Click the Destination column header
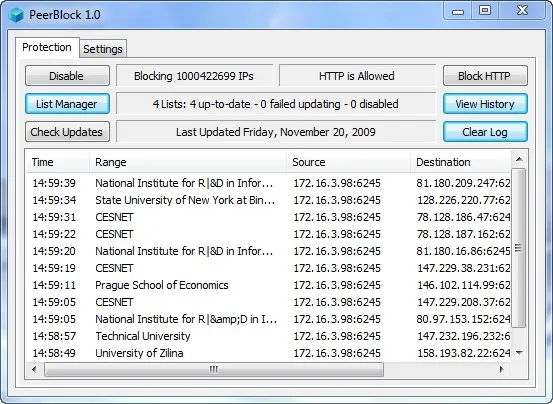 pyautogui.click(x=461, y=162)
